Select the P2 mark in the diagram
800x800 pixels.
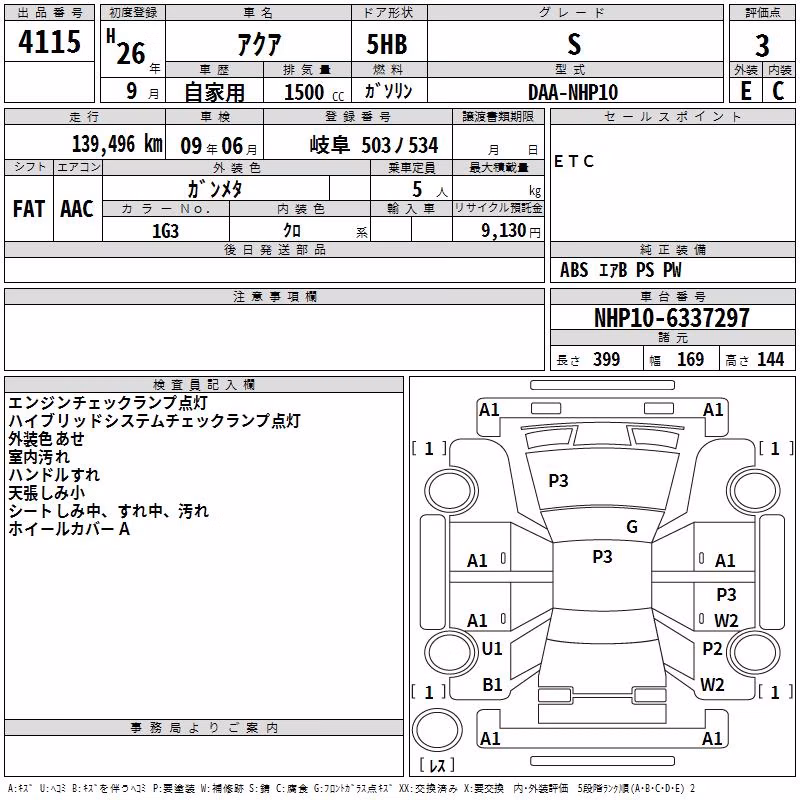712,649
